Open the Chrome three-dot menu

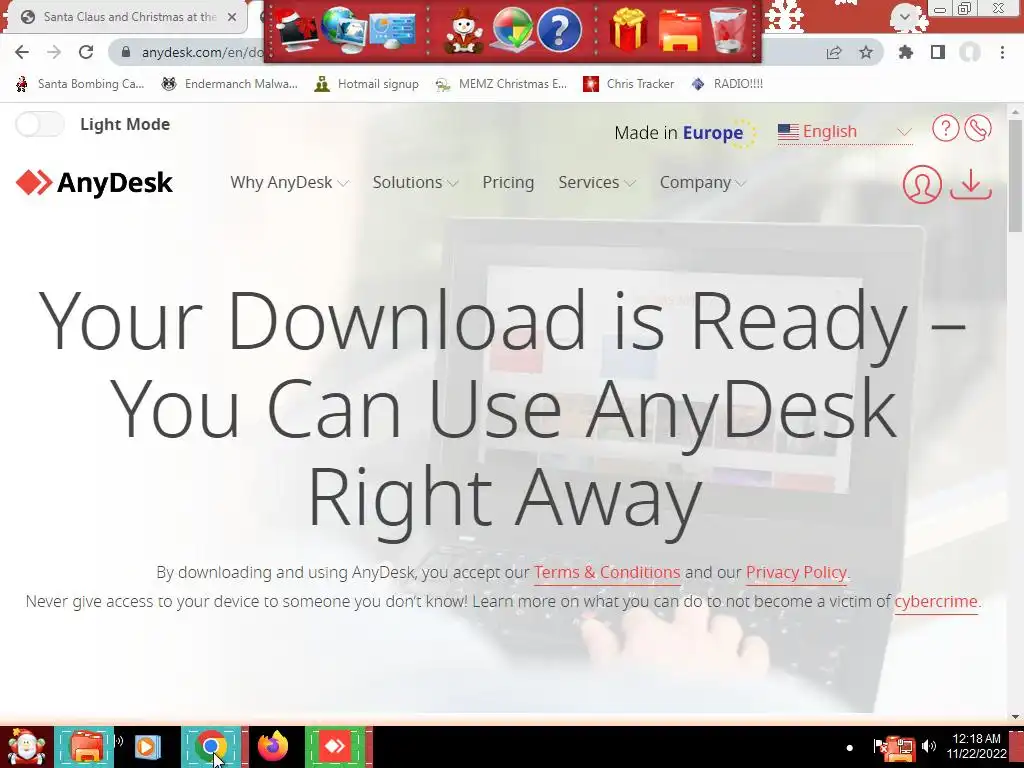[1002, 52]
